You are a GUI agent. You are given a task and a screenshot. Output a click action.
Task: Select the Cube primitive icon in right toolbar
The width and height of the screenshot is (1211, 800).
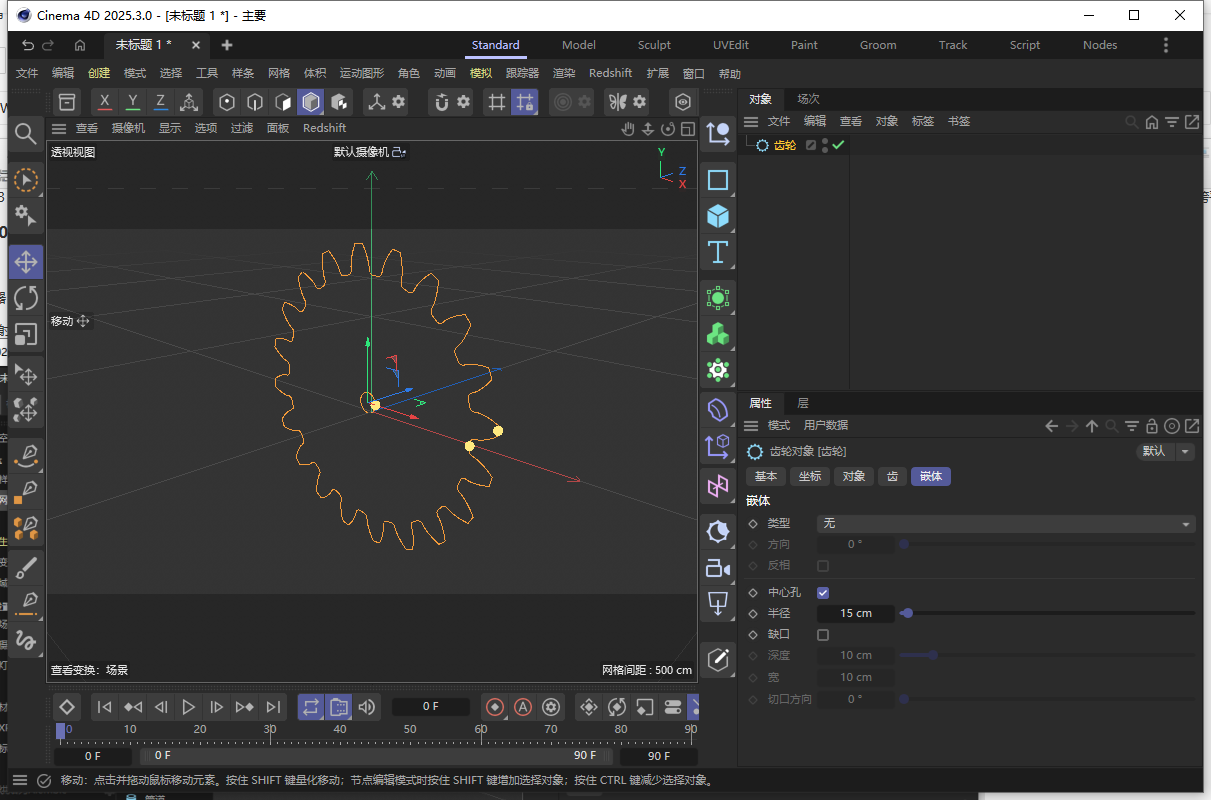point(717,216)
